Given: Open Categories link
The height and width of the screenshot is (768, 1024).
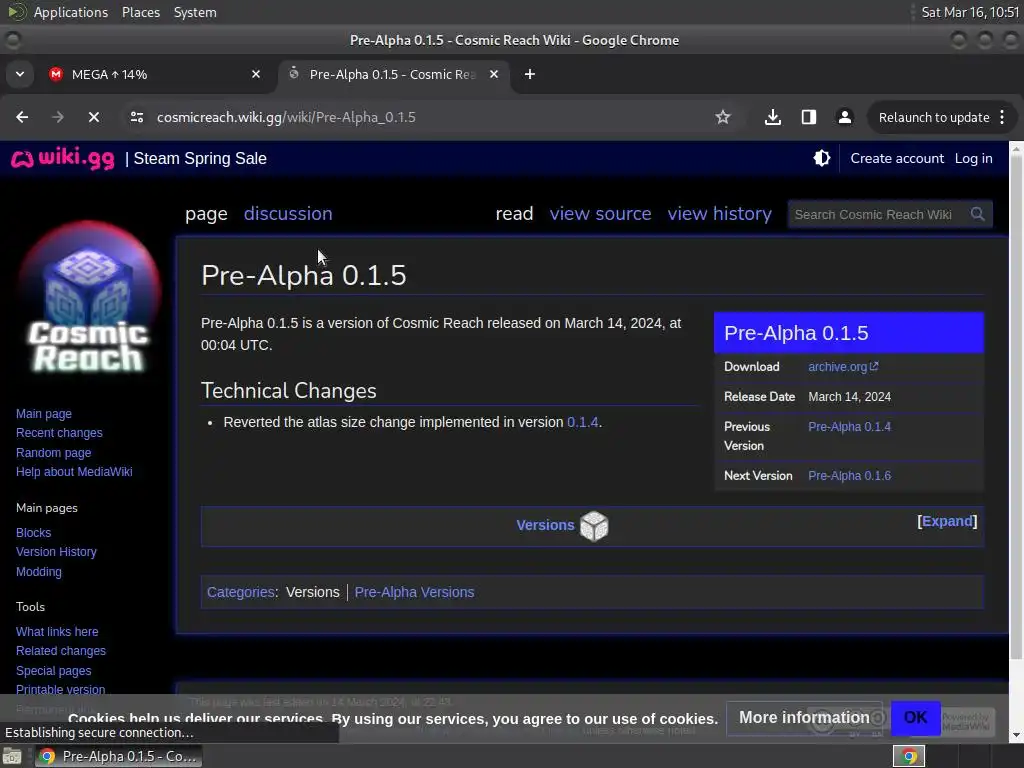Looking at the screenshot, I should tap(240, 592).
